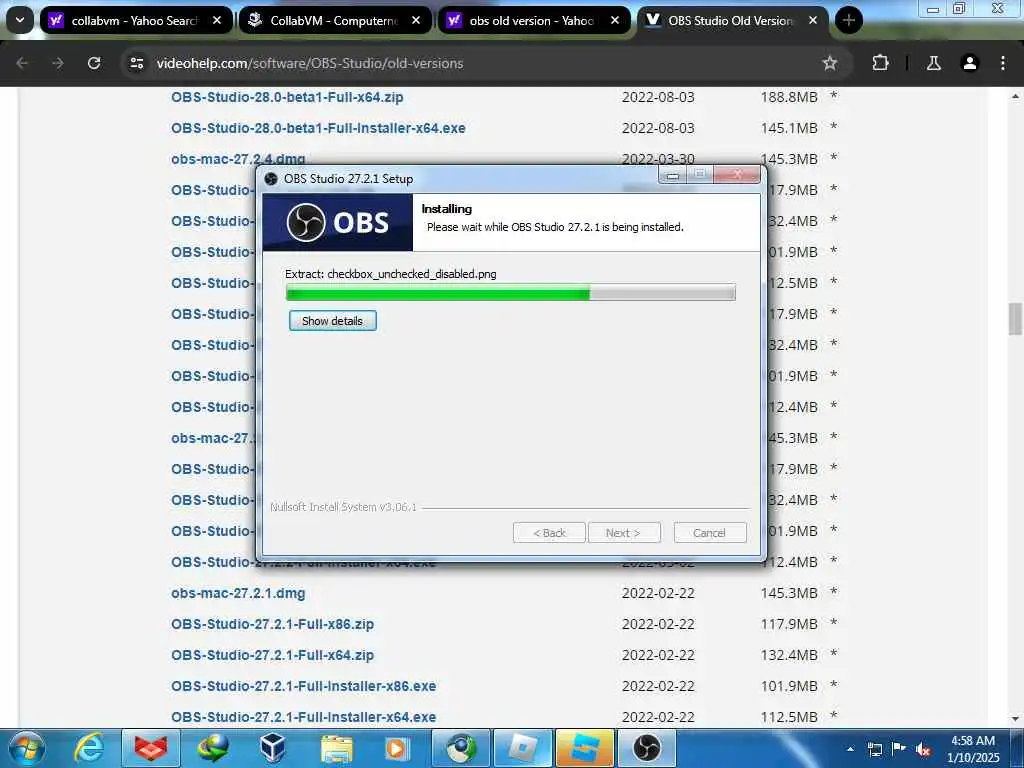Click the Extract: checkbox_unchecked_disabled.png status text
The height and width of the screenshot is (768, 1024).
391,274
